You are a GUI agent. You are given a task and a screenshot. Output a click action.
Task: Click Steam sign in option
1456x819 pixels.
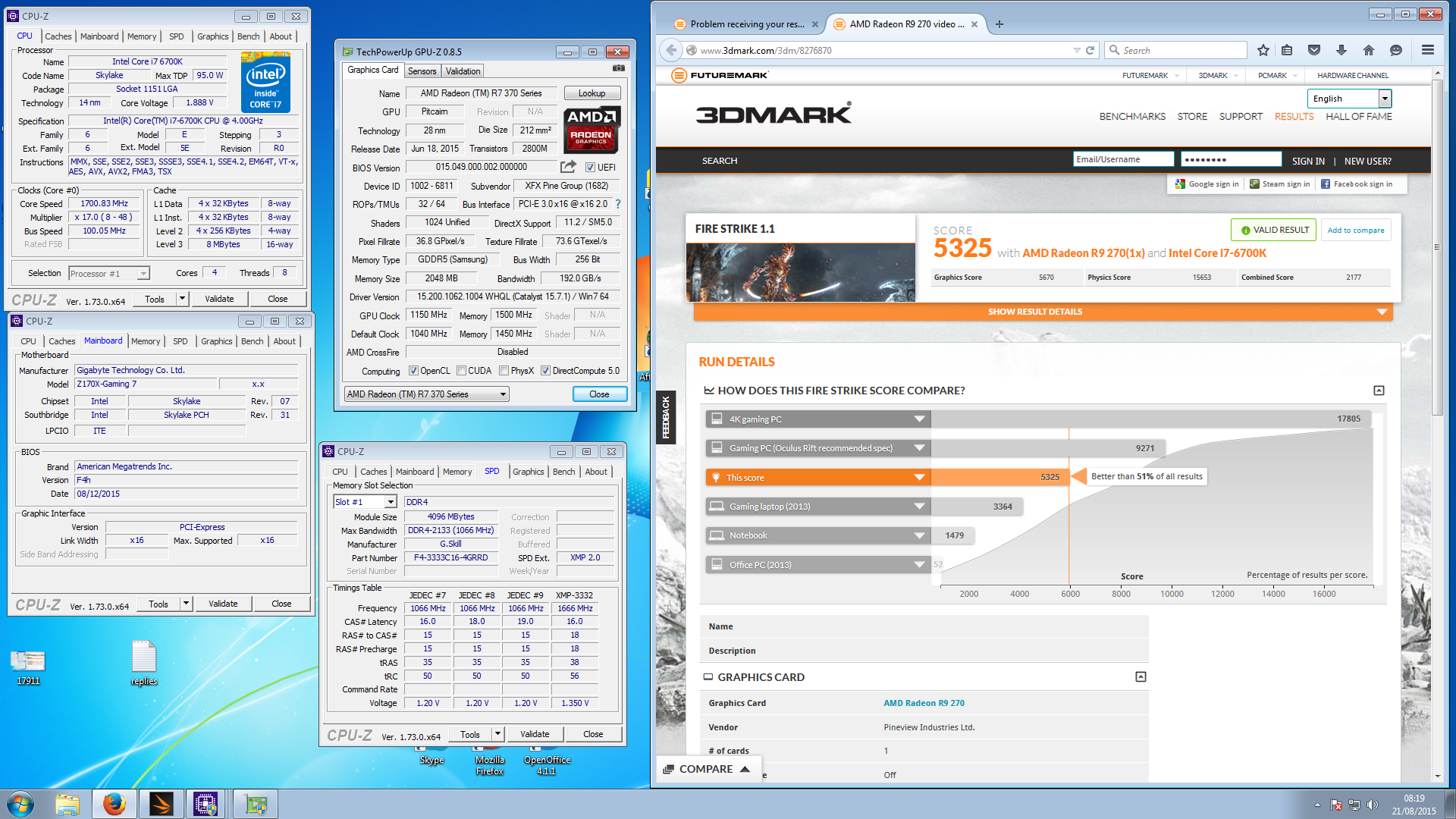point(1280,184)
